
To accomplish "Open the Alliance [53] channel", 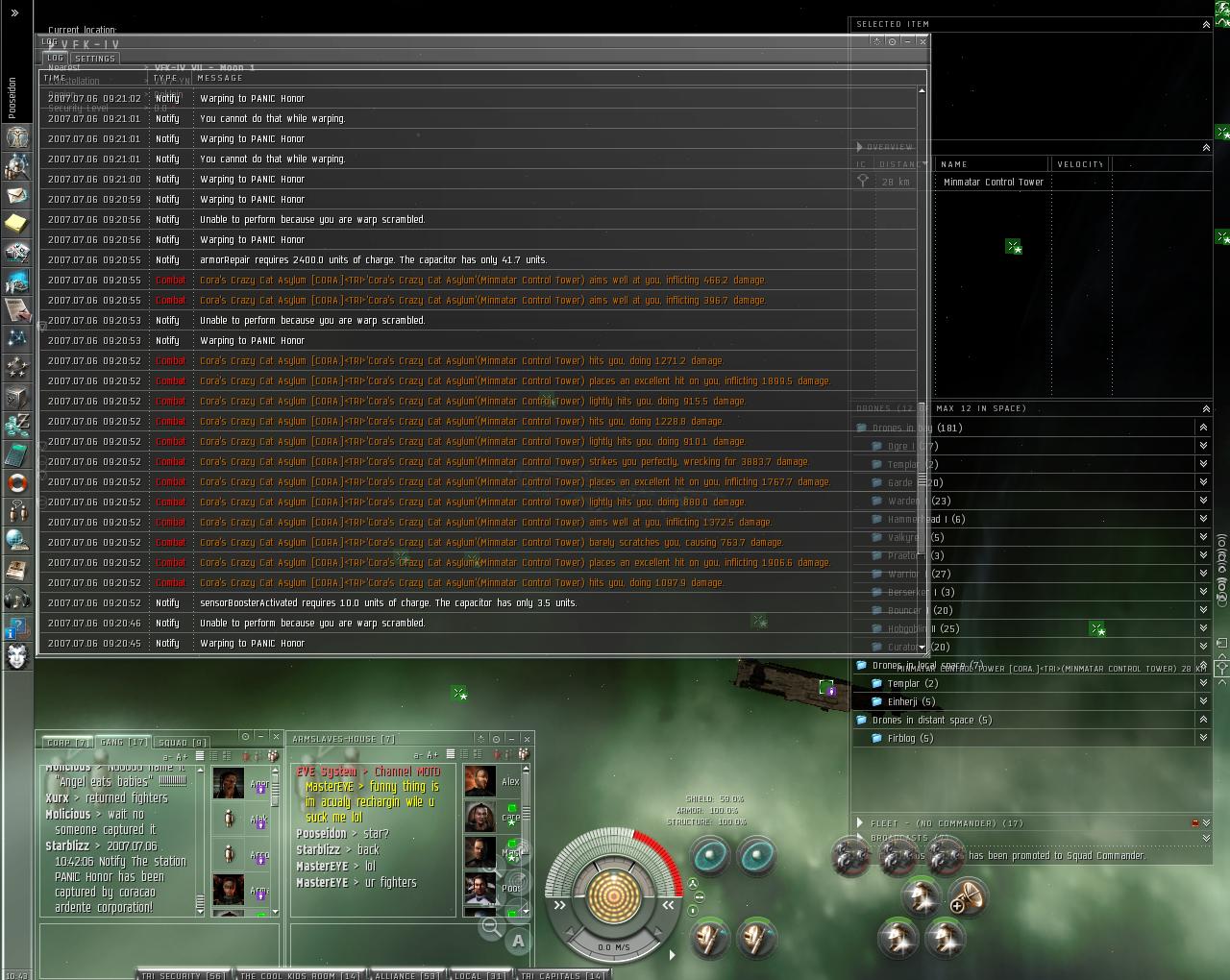I will [x=406, y=974].
